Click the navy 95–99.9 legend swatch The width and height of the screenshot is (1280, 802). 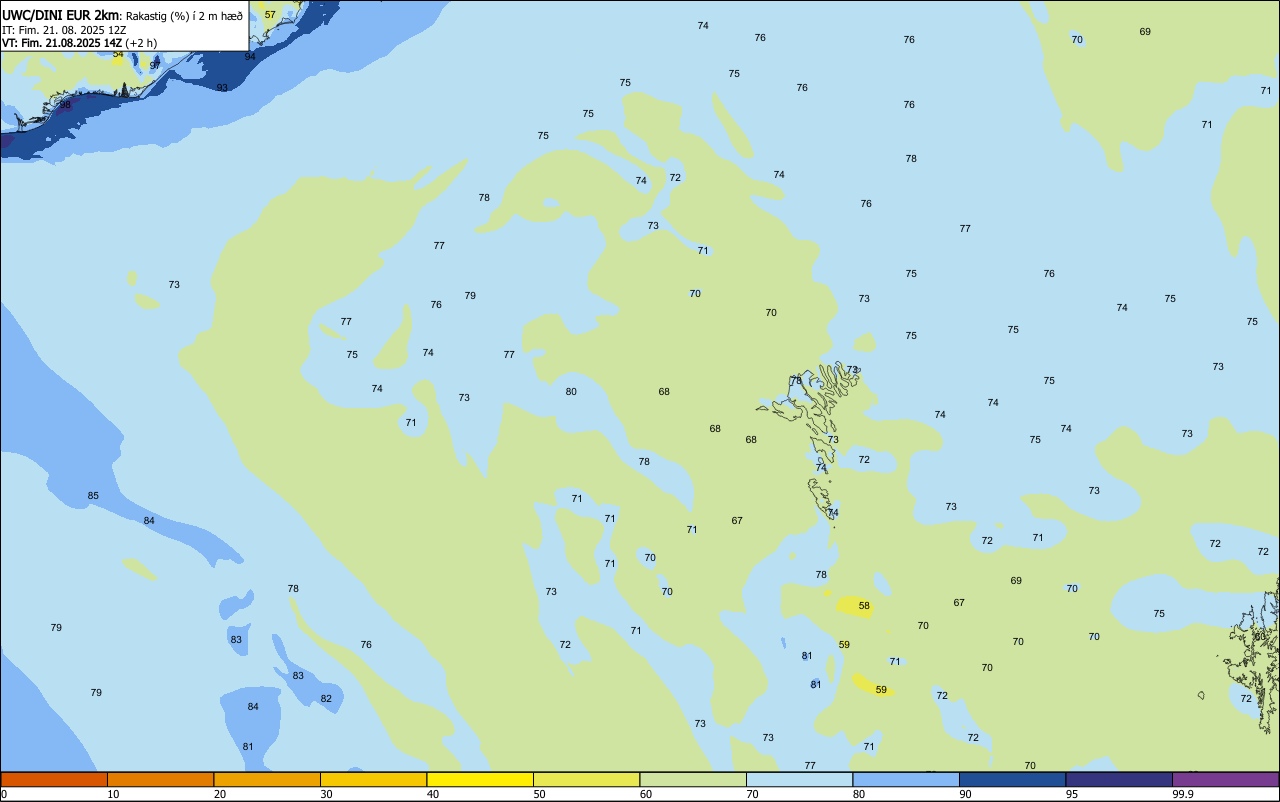(1119, 779)
